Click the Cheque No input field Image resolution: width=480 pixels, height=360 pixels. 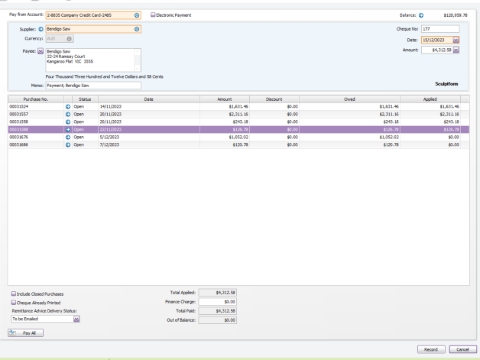tap(440, 29)
